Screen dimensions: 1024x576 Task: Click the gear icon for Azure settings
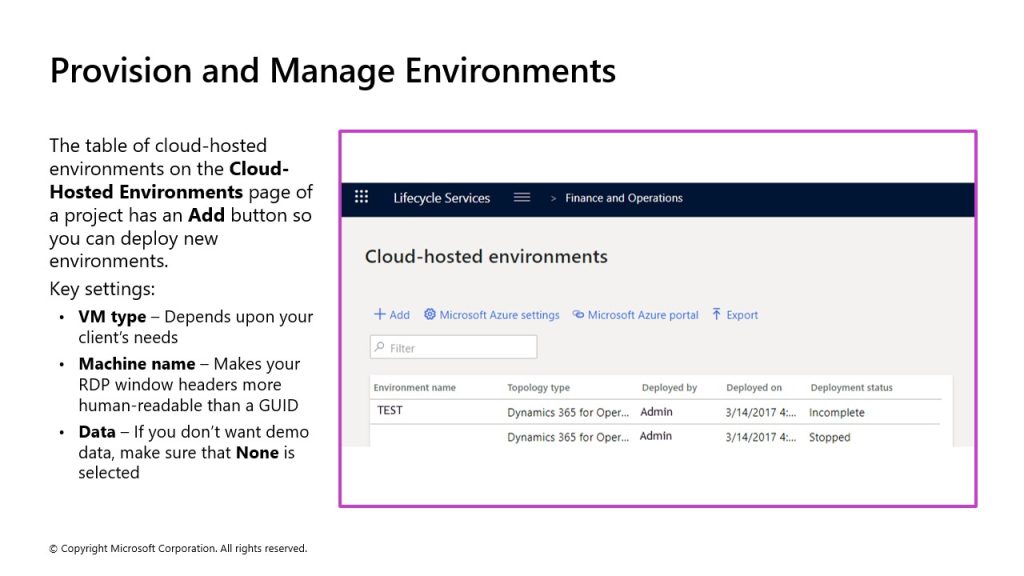429,314
